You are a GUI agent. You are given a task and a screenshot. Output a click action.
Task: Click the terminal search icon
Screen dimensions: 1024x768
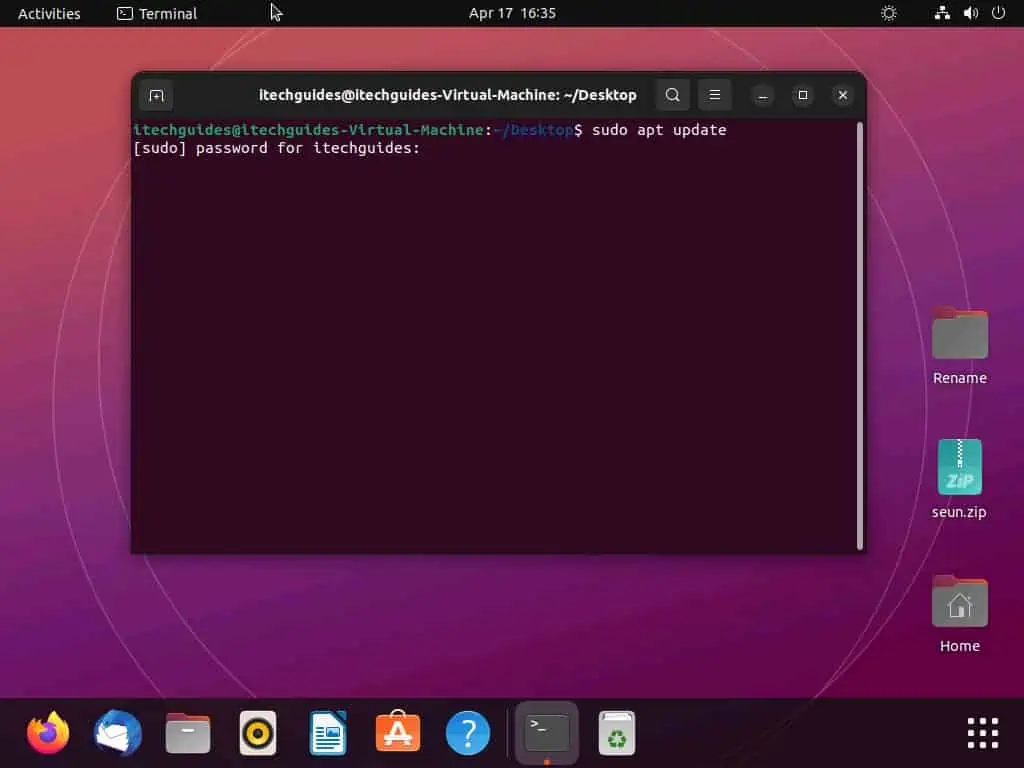(x=673, y=95)
